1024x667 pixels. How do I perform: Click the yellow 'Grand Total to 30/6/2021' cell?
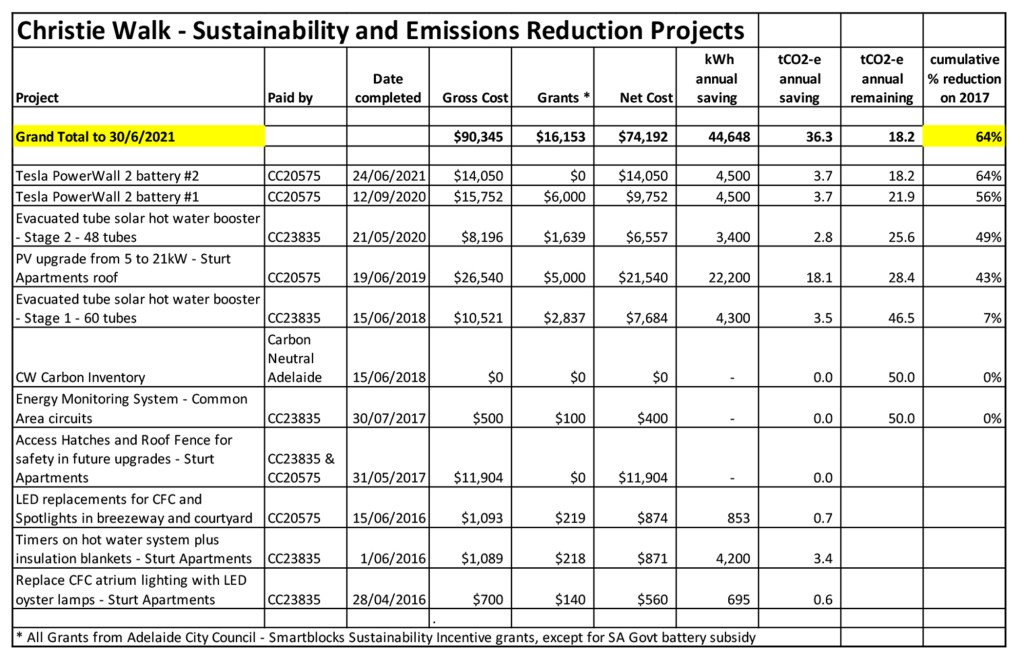(137, 137)
